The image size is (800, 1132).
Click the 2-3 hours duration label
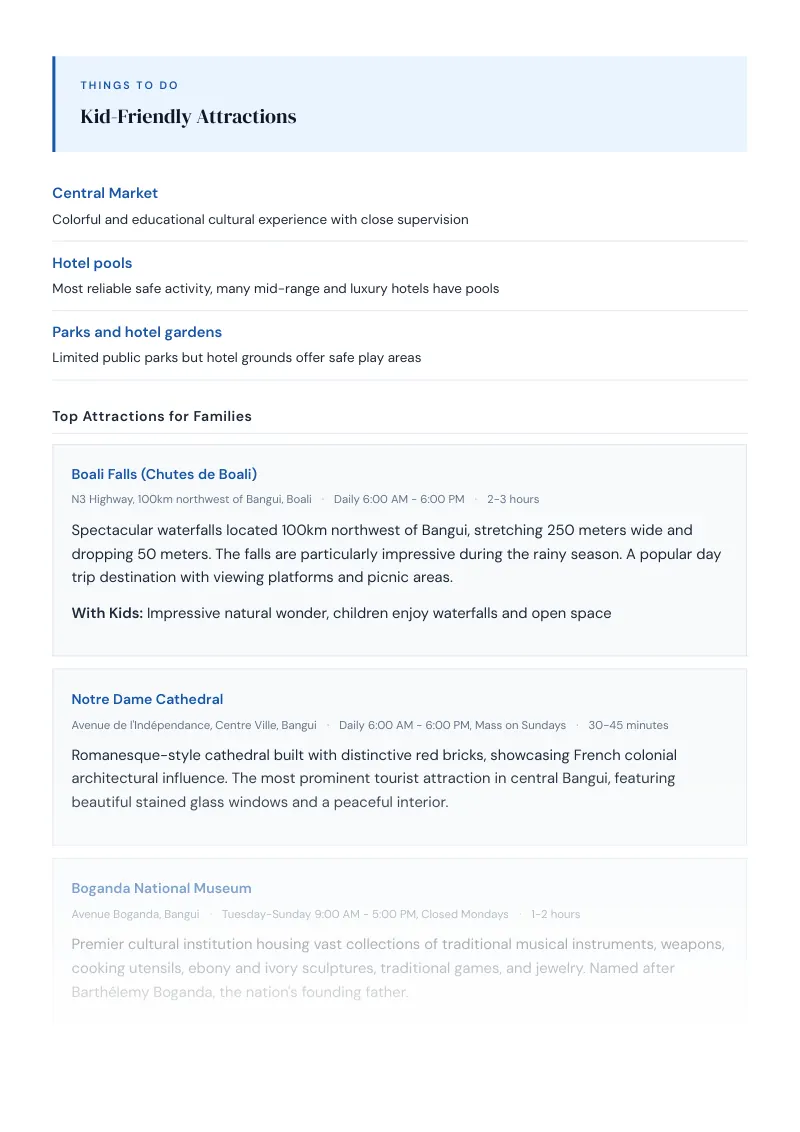(x=513, y=499)
